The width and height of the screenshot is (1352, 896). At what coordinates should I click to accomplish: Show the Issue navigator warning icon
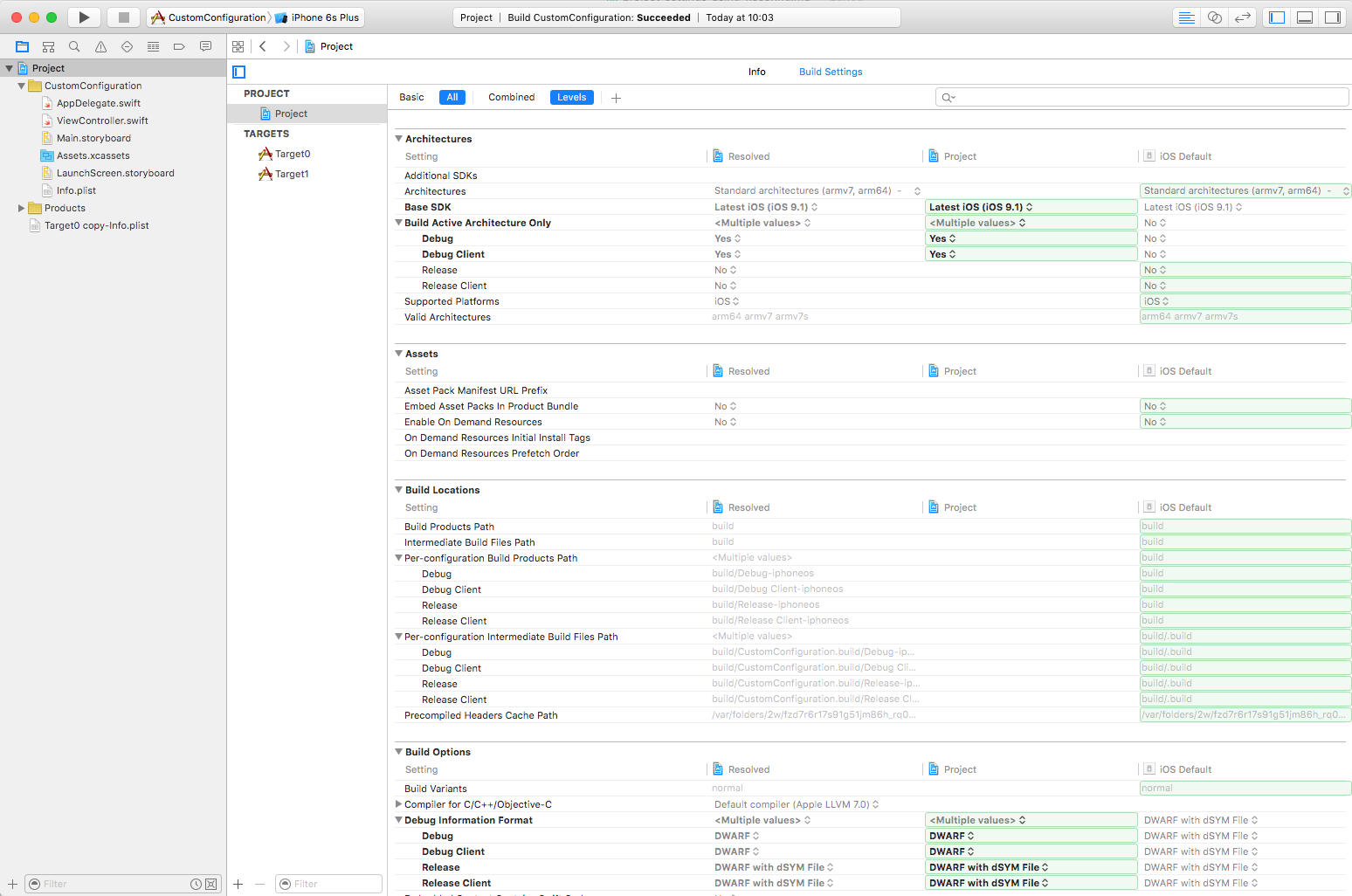tap(100, 47)
